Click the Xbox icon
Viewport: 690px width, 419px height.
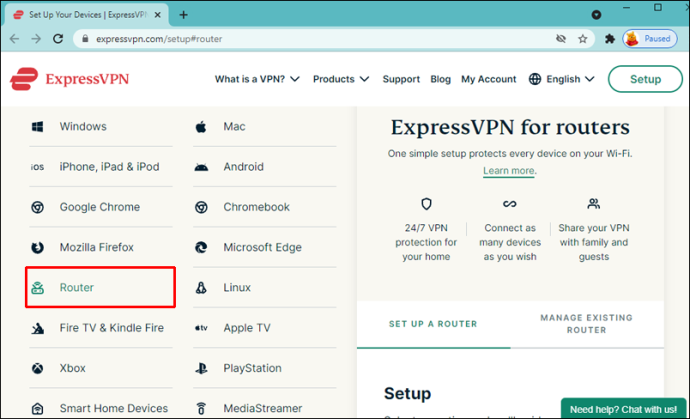pyautogui.click(x=37, y=368)
